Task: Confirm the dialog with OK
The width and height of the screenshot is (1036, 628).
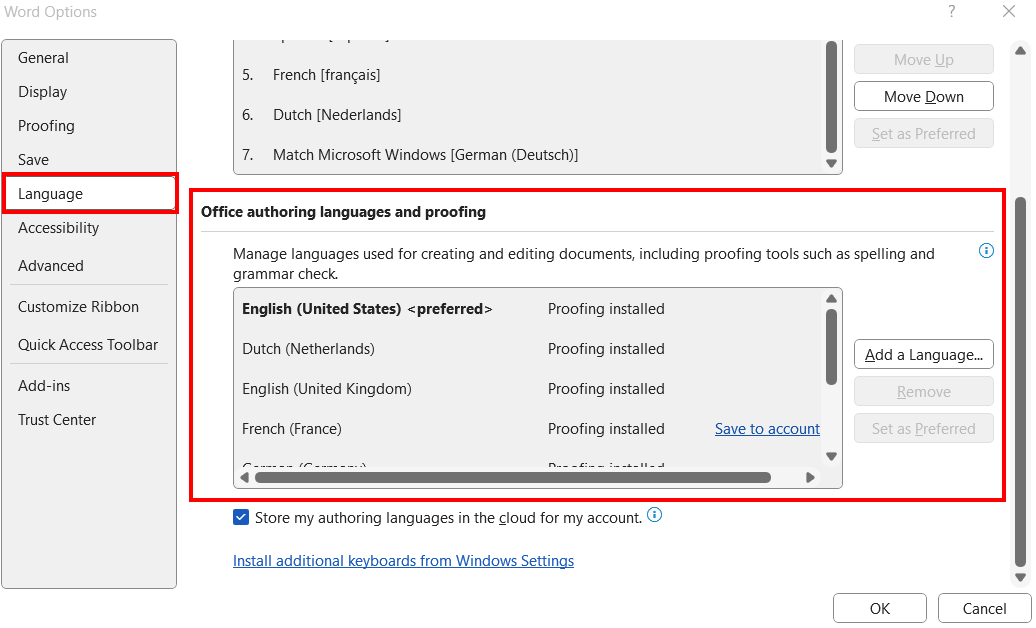Action: tap(879, 608)
